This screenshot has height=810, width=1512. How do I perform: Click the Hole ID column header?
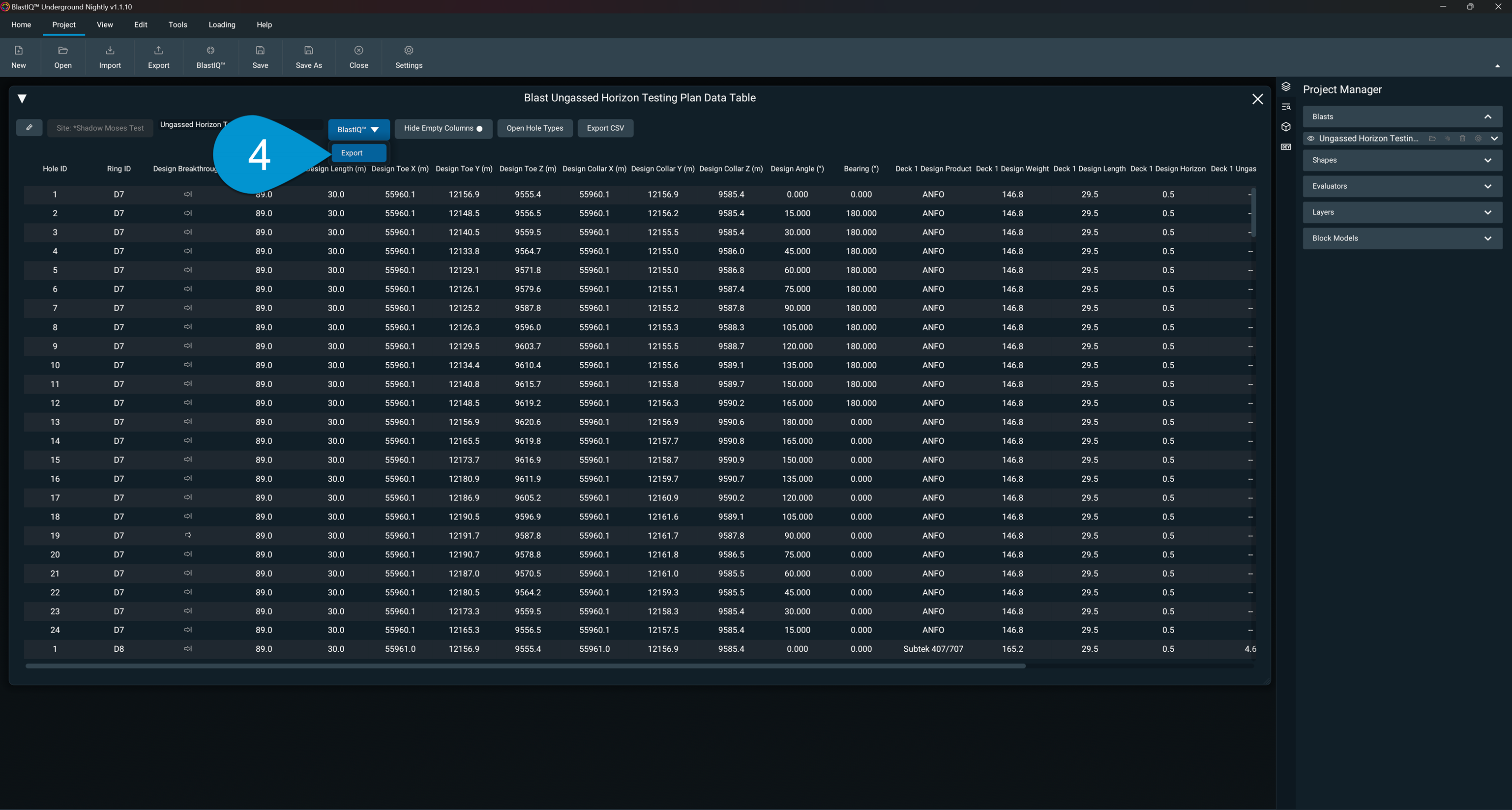55,169
